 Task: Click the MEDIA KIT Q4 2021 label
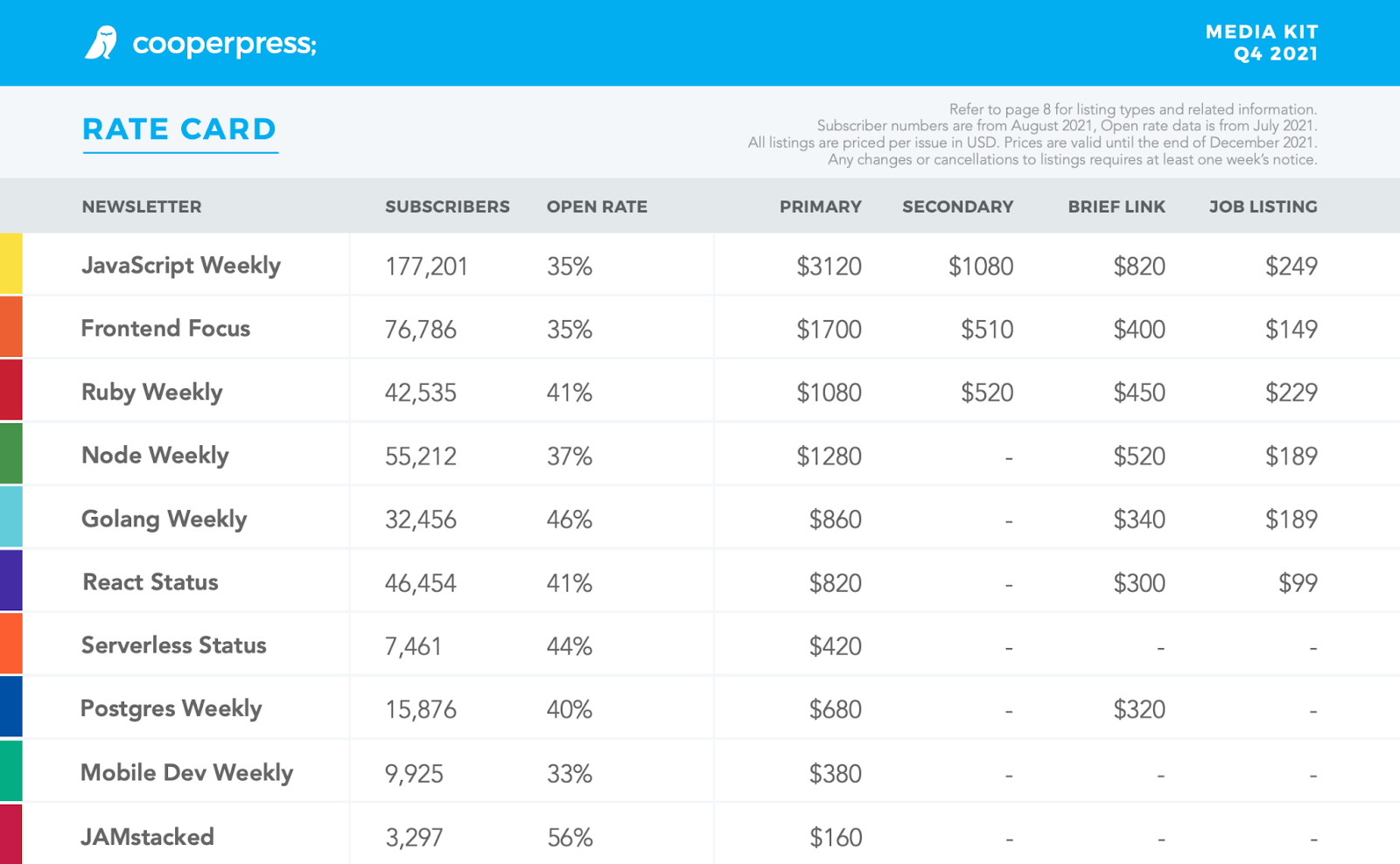[1262, 43]
